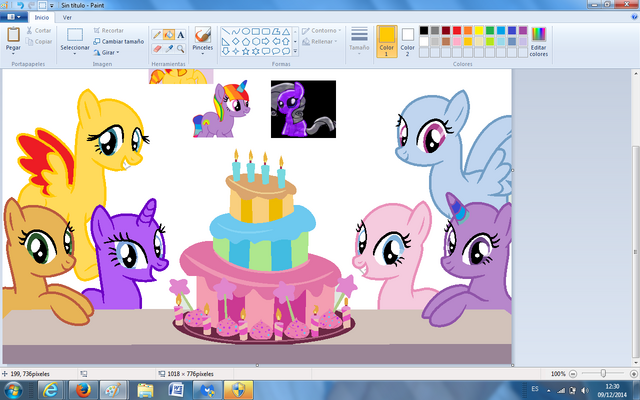
Task: Pick the purple color swatch
Action: [x=523, y=30]
